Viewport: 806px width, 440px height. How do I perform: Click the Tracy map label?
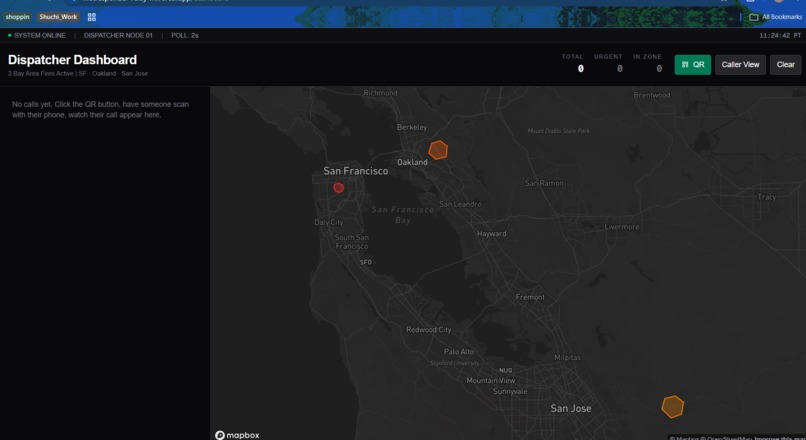[x=766, y=197]
